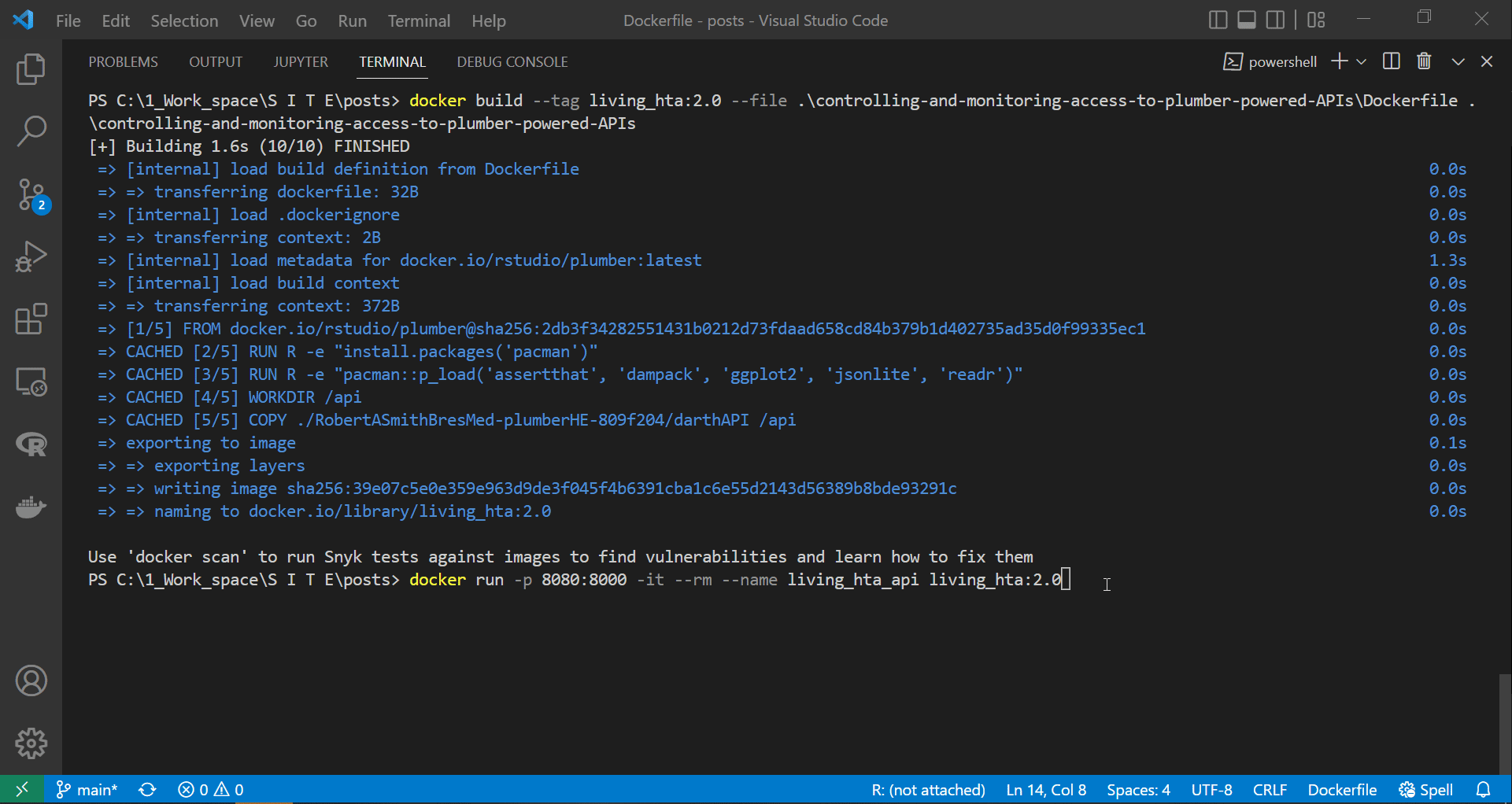The image size is (1512, 804).
Task: Open the Run and Debug view
Action: pos(31,256)
